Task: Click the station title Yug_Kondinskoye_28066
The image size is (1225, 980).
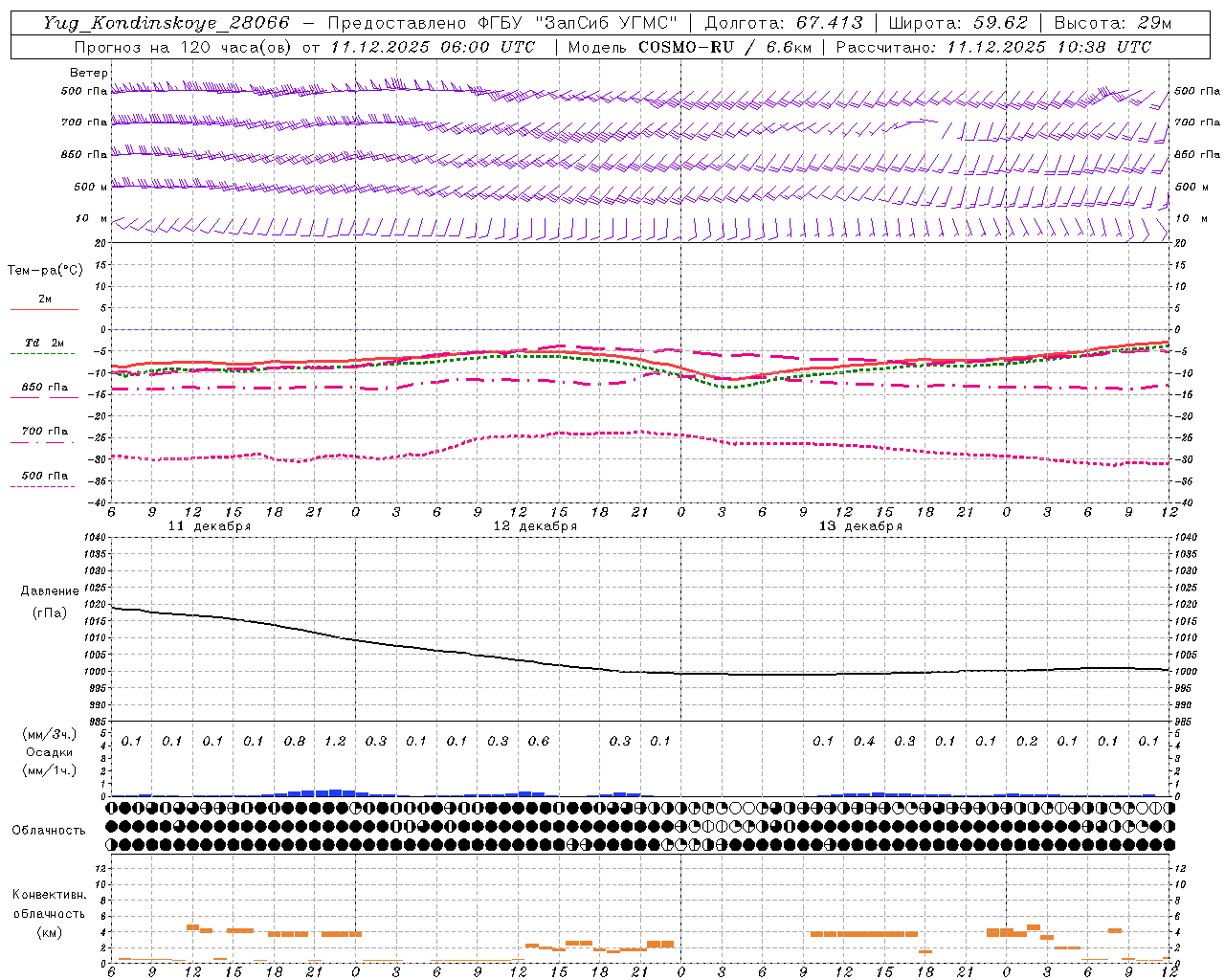Action: point(167,23)
